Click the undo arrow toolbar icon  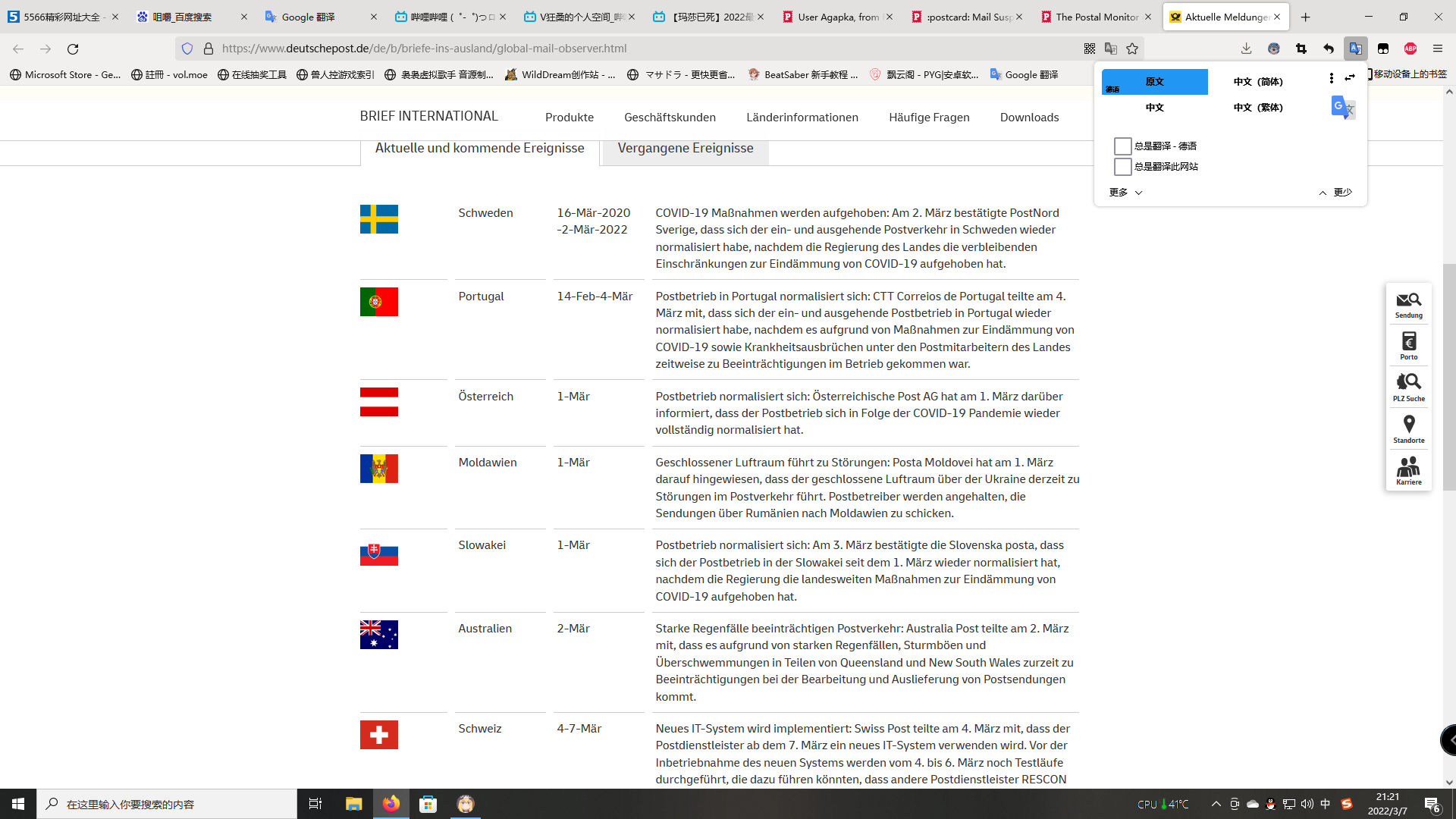[1329, 49]
